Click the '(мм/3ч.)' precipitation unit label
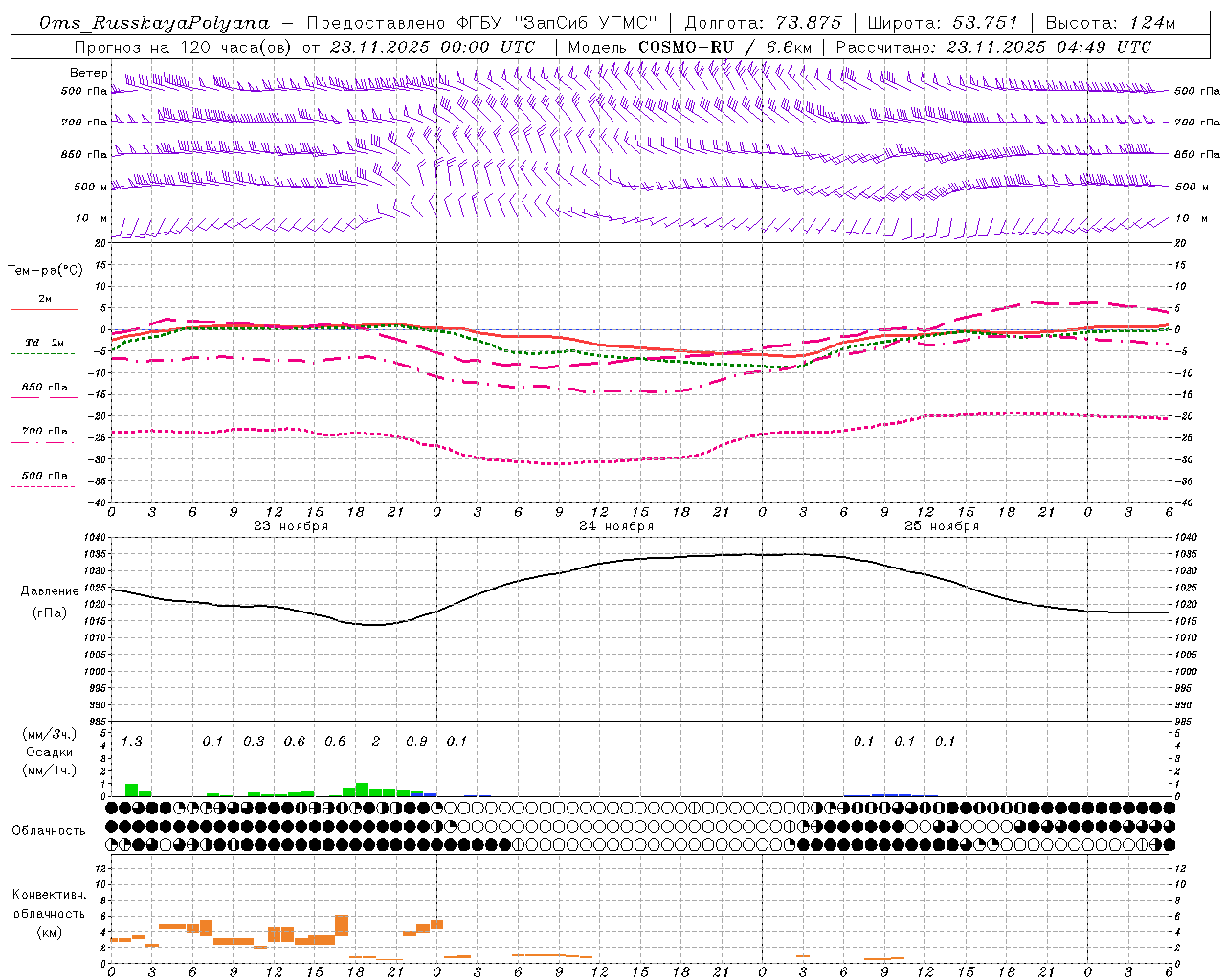 [49, 734]
